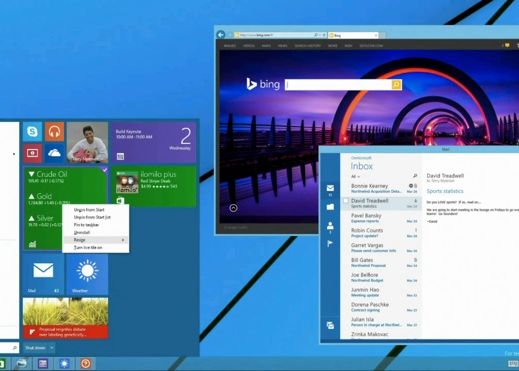Screen dimensions: 519x371
Task: Select Uninstall from the context menu
Action: point(82,232)
